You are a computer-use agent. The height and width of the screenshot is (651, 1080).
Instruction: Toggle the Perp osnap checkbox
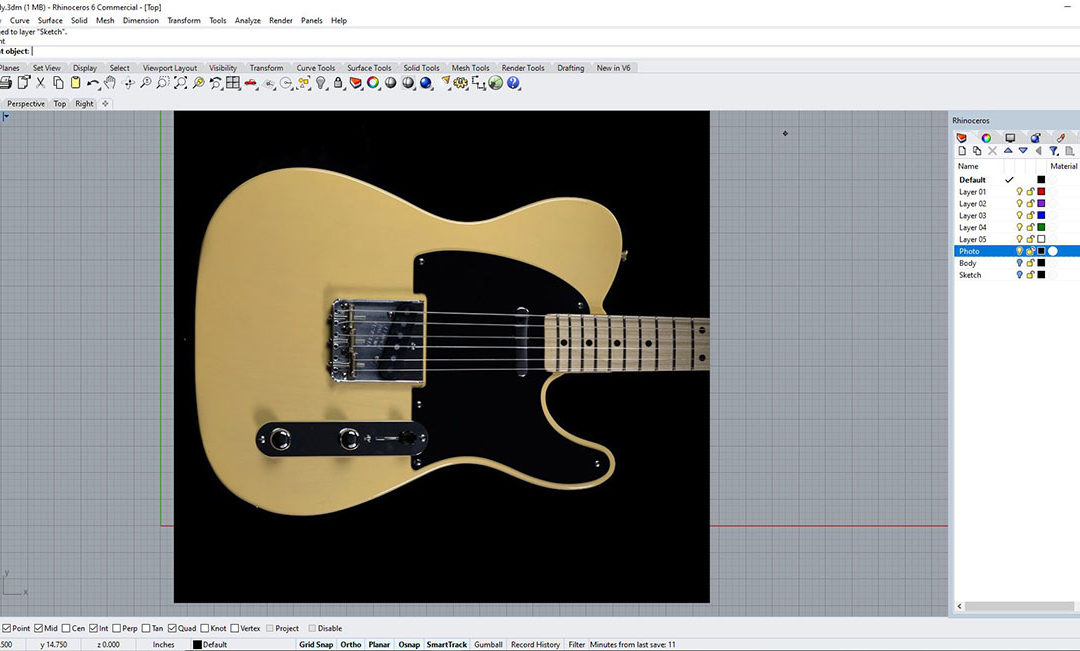(116, 628)
